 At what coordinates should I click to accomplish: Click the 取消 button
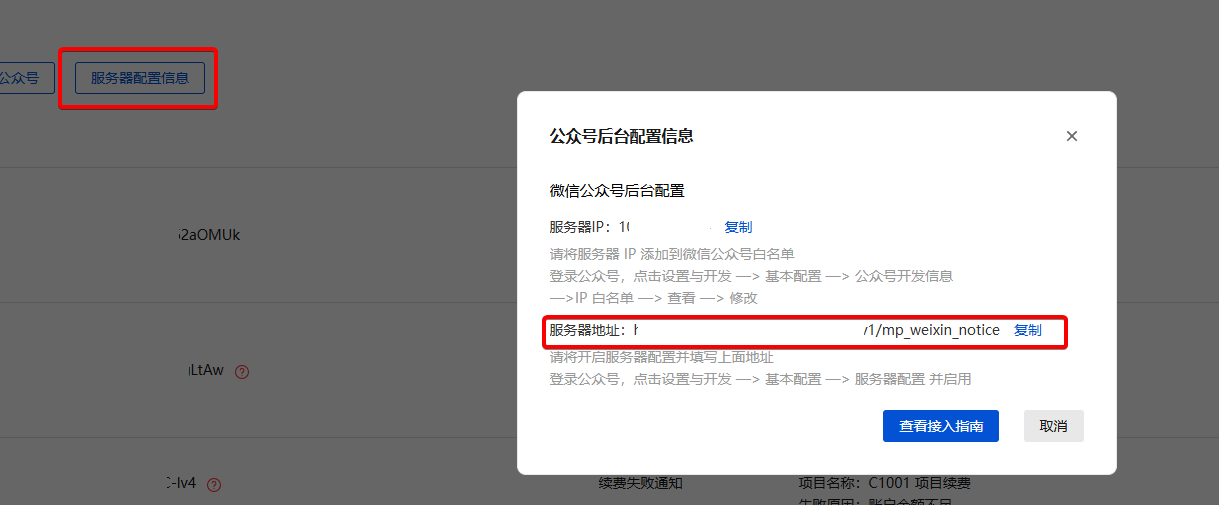[1054, 426]
